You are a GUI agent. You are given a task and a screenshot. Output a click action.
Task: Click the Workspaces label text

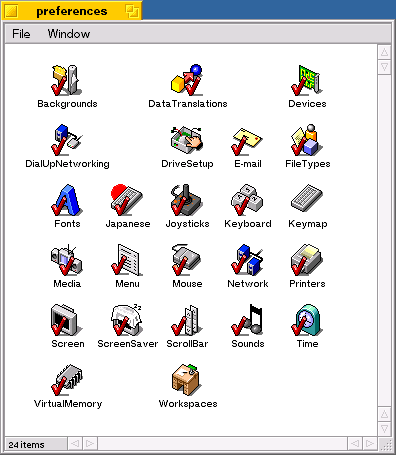pos(188,404)
